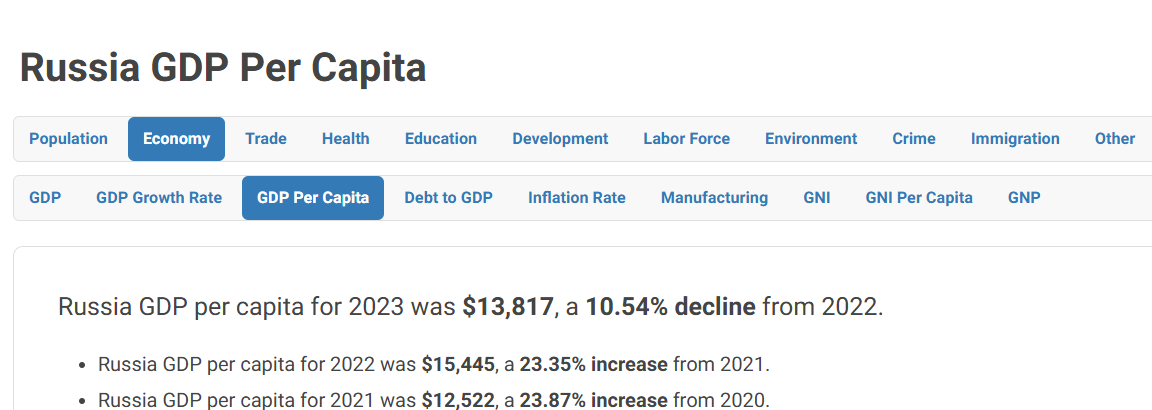Open the Population tab
Screen dimensions: 1152x410
click(68, 139)
